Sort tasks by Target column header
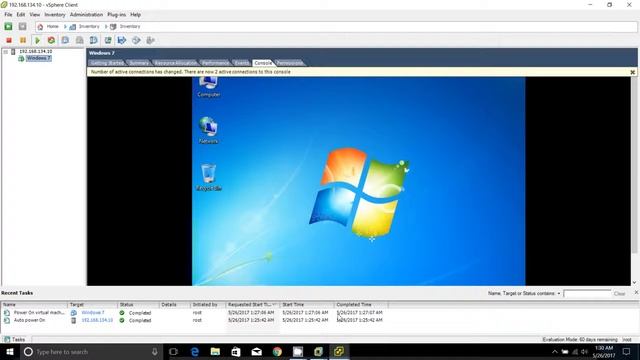The width and height of the screenshot is (640, 360). [92, 304]
